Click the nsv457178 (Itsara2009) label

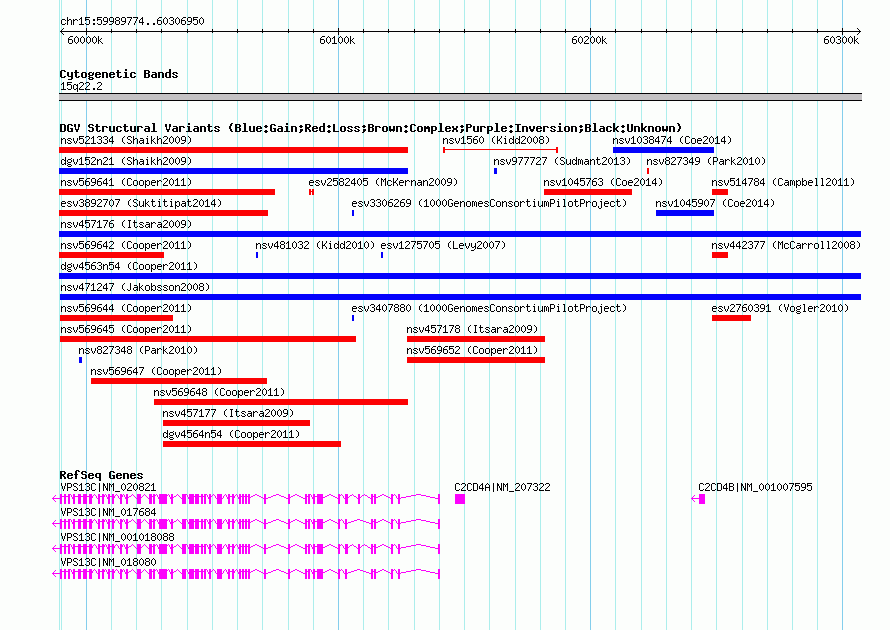coord(472,329)
